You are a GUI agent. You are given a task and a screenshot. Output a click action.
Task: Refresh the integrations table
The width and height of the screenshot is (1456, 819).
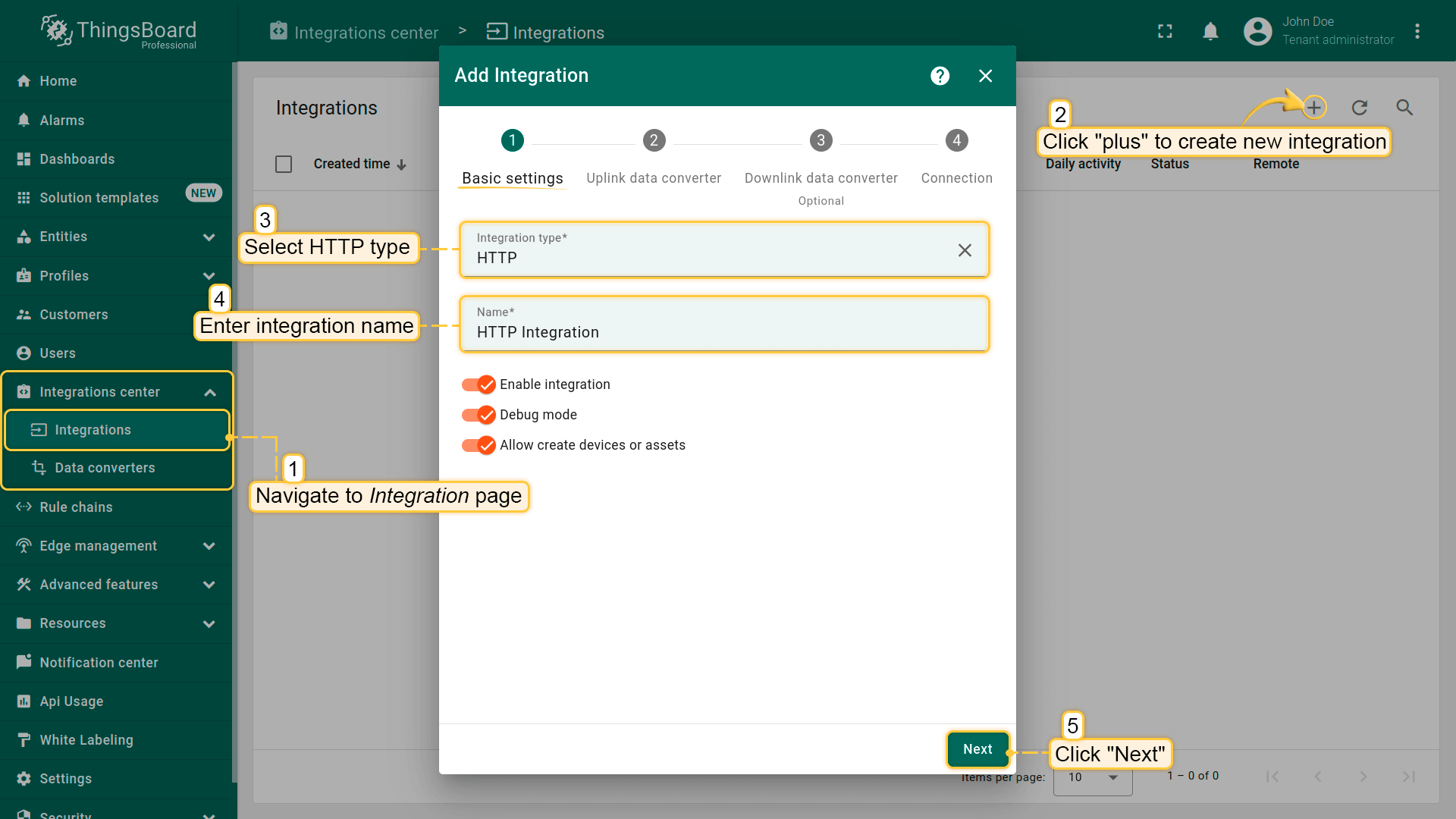pos(1359,108)
